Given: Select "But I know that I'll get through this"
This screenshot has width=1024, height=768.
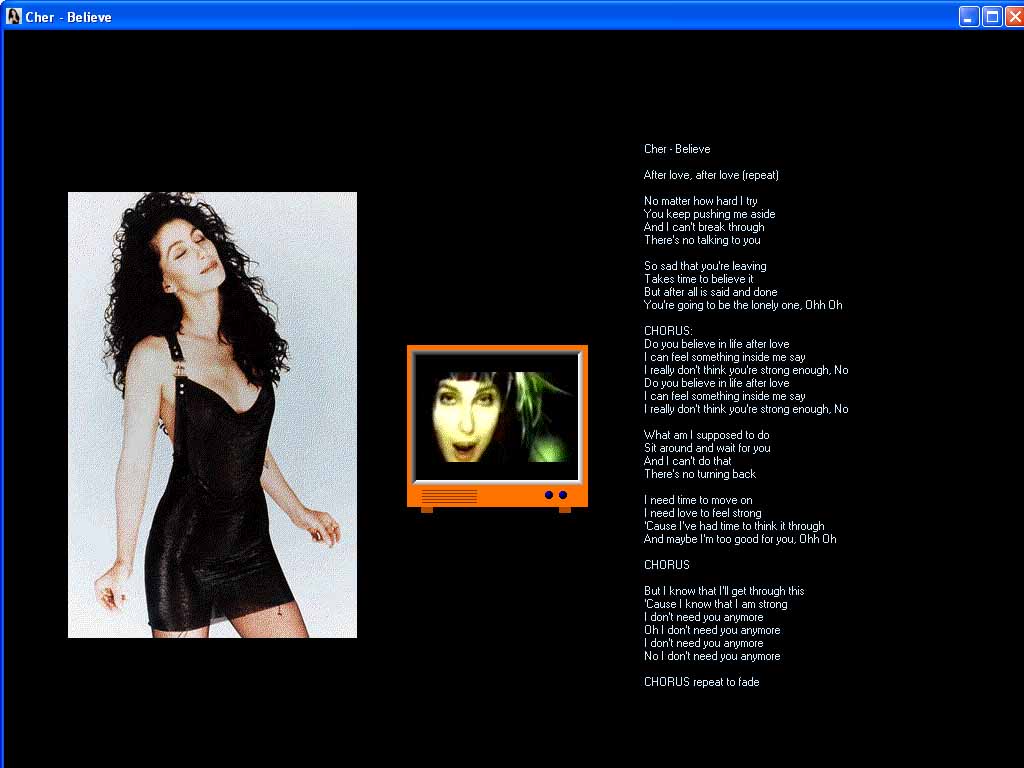Looking at the screenshot, I should (724, 591).
